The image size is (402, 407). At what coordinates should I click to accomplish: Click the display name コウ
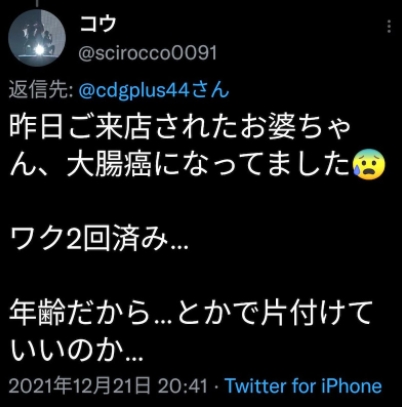(98, 24)
